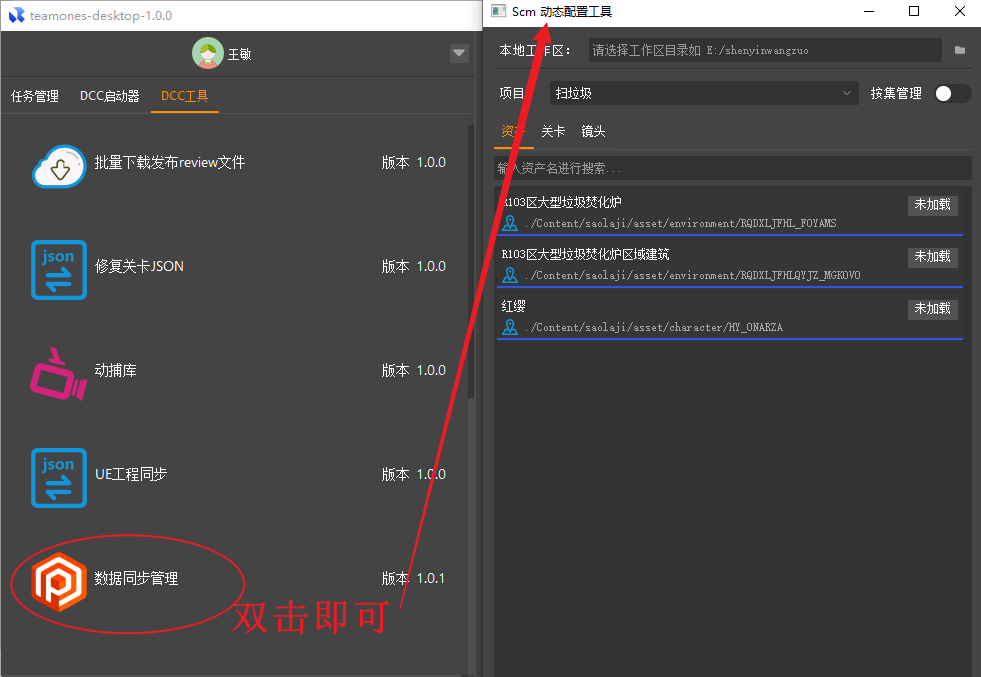
Task: Switch to the 镜头 tab
Action: pos(593,131)
